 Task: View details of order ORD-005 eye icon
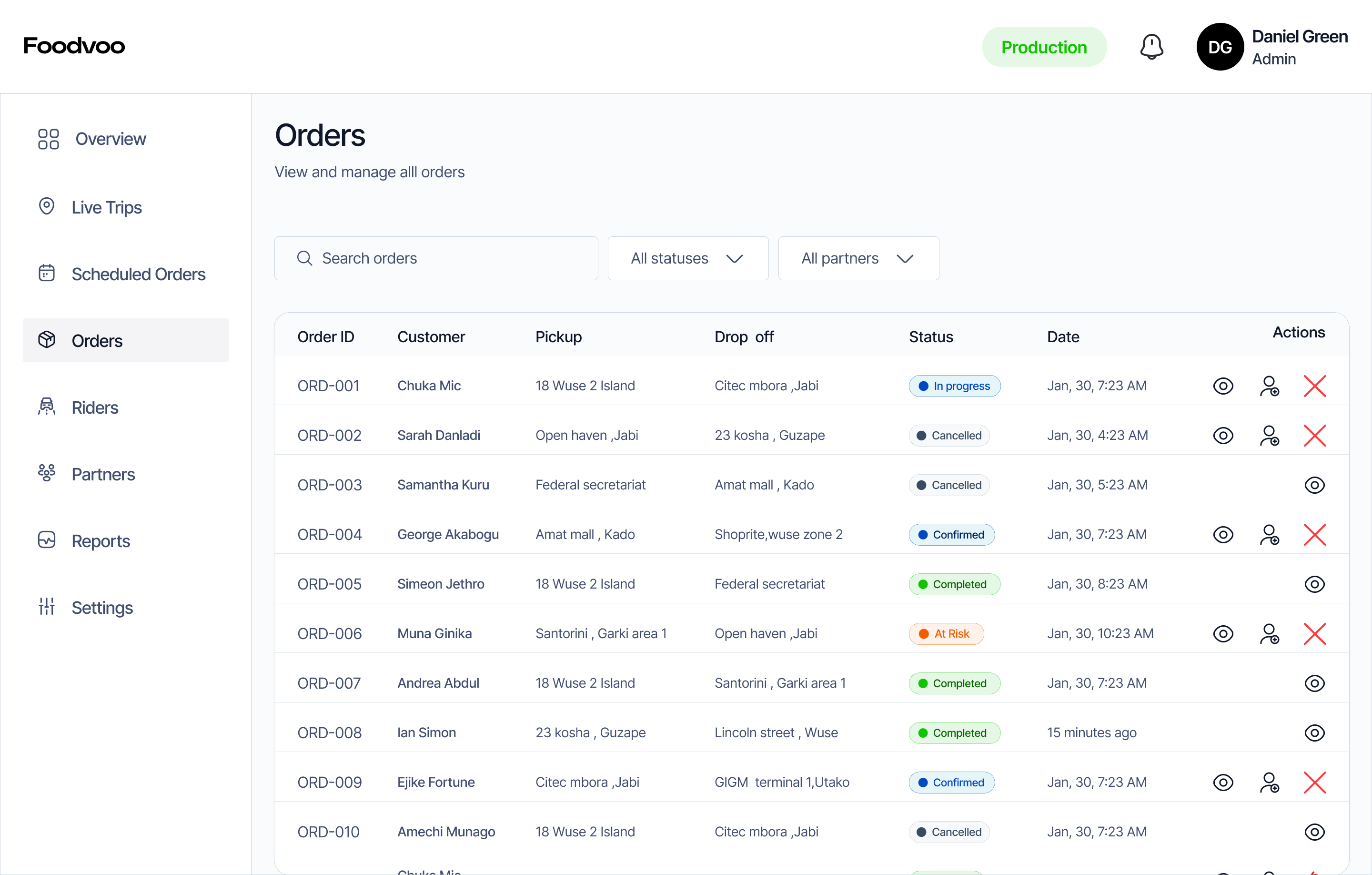pyautogui.click(x=1314, y=584)
